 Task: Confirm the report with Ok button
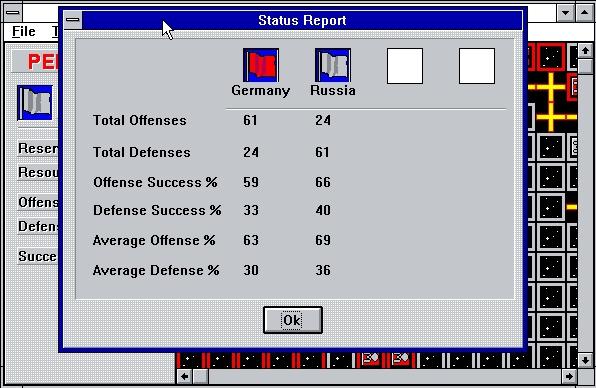coord(293,320)
